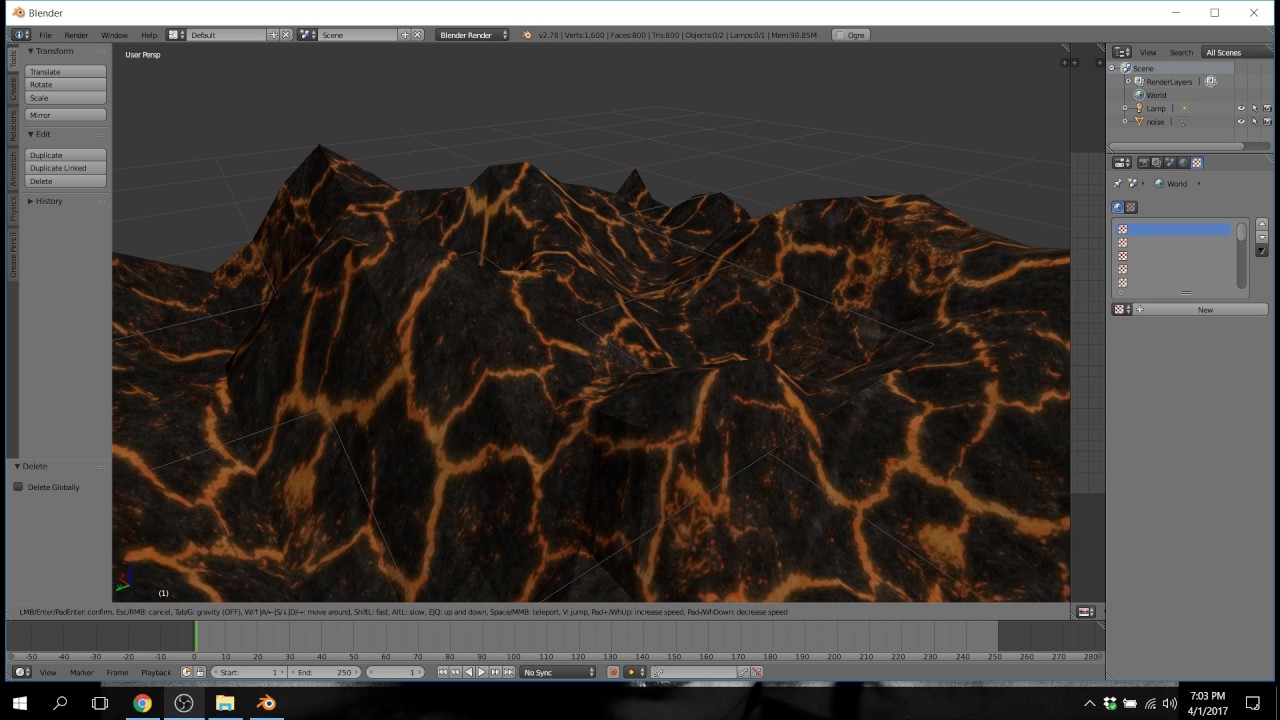Expand the History panel
The width and height of the screenshot is (1280, 720).
[31, 201]
